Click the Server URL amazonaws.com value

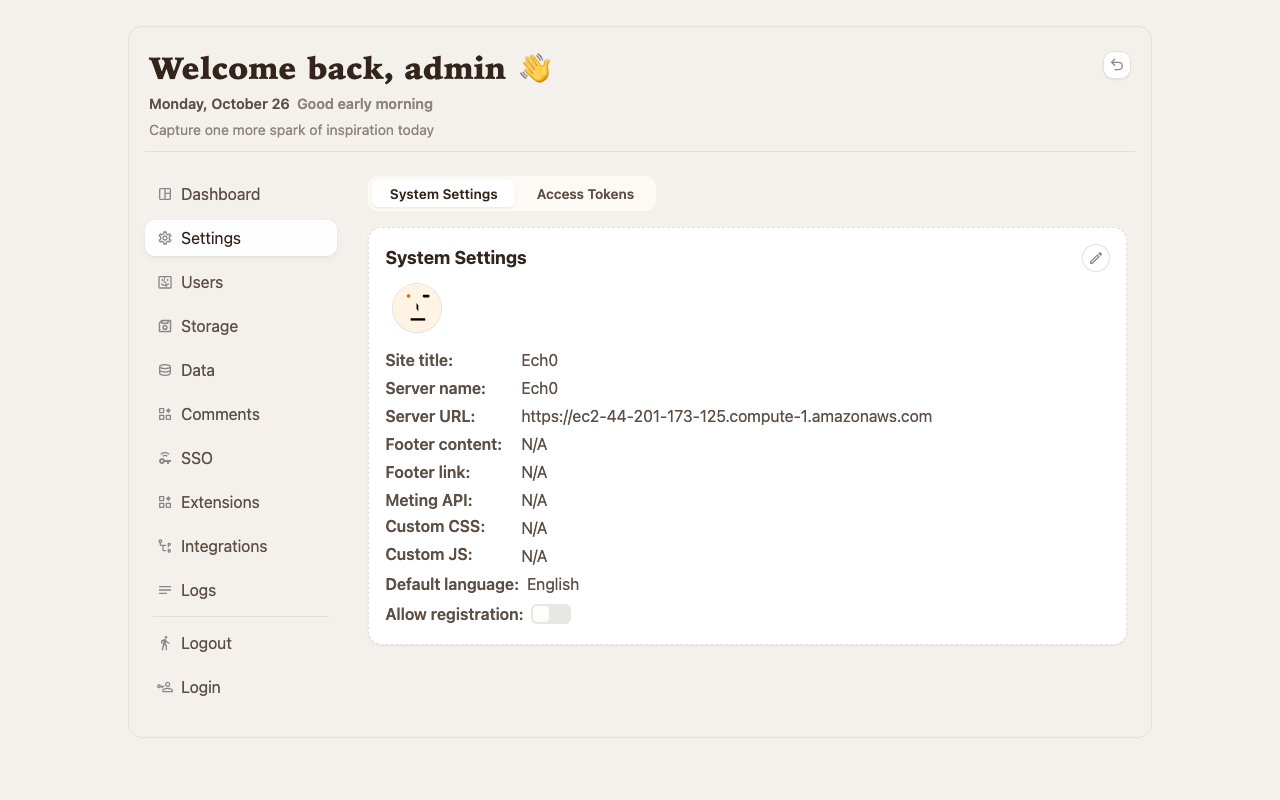pos(727,416)
